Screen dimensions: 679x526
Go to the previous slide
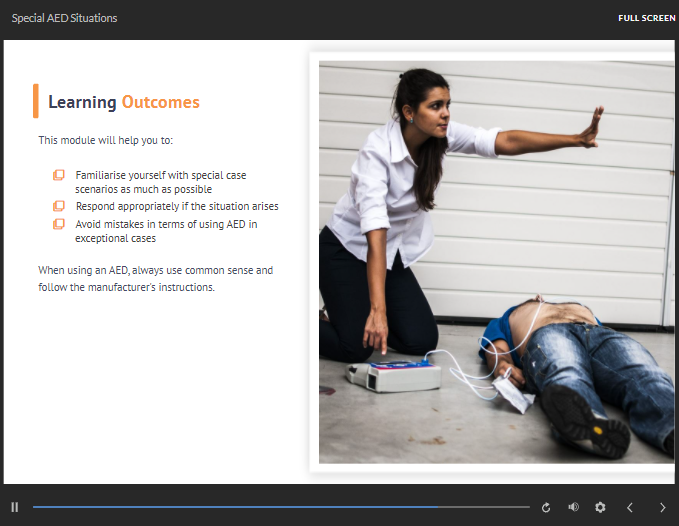click(630, 507)
